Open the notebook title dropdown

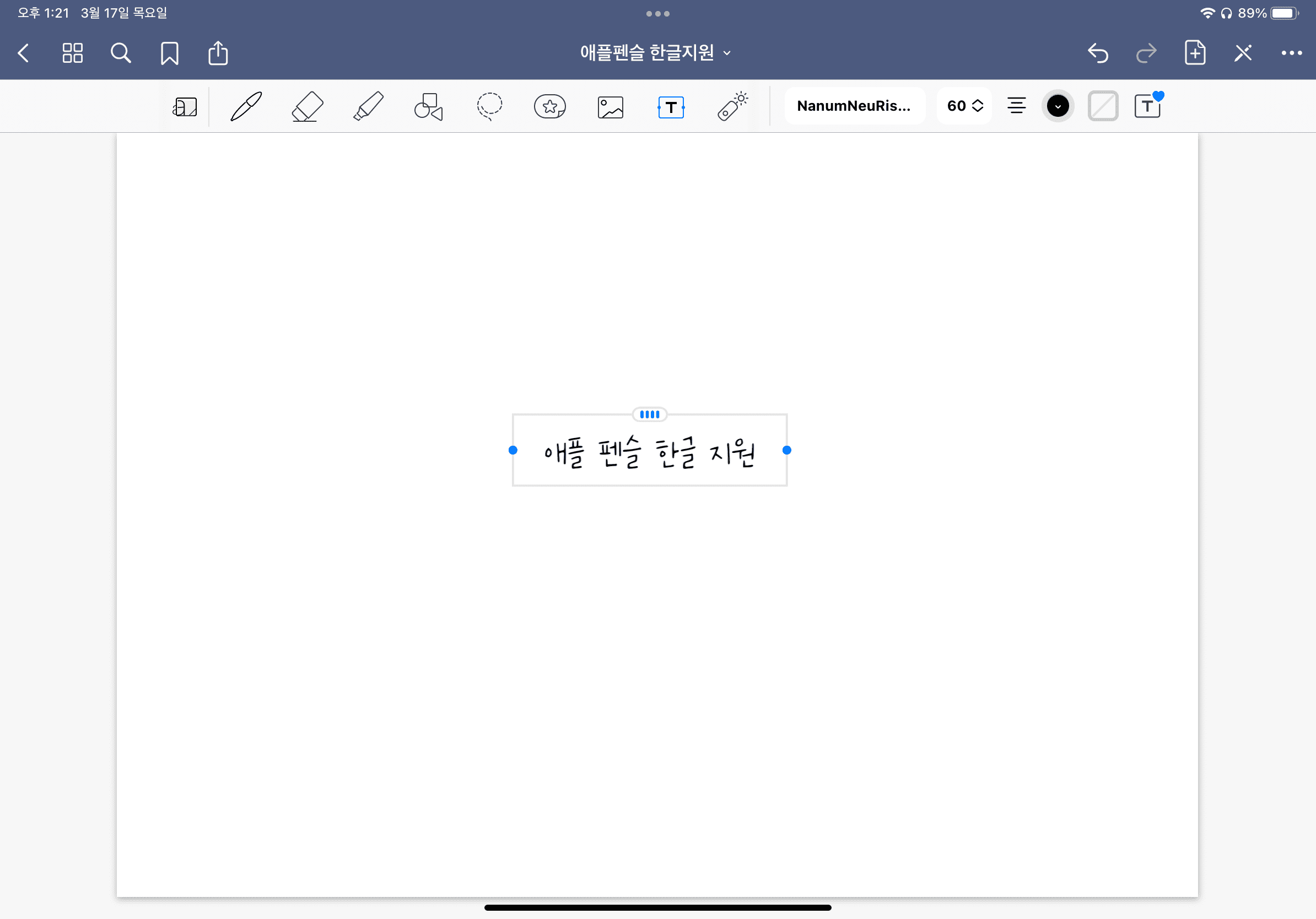click(727, 52)
